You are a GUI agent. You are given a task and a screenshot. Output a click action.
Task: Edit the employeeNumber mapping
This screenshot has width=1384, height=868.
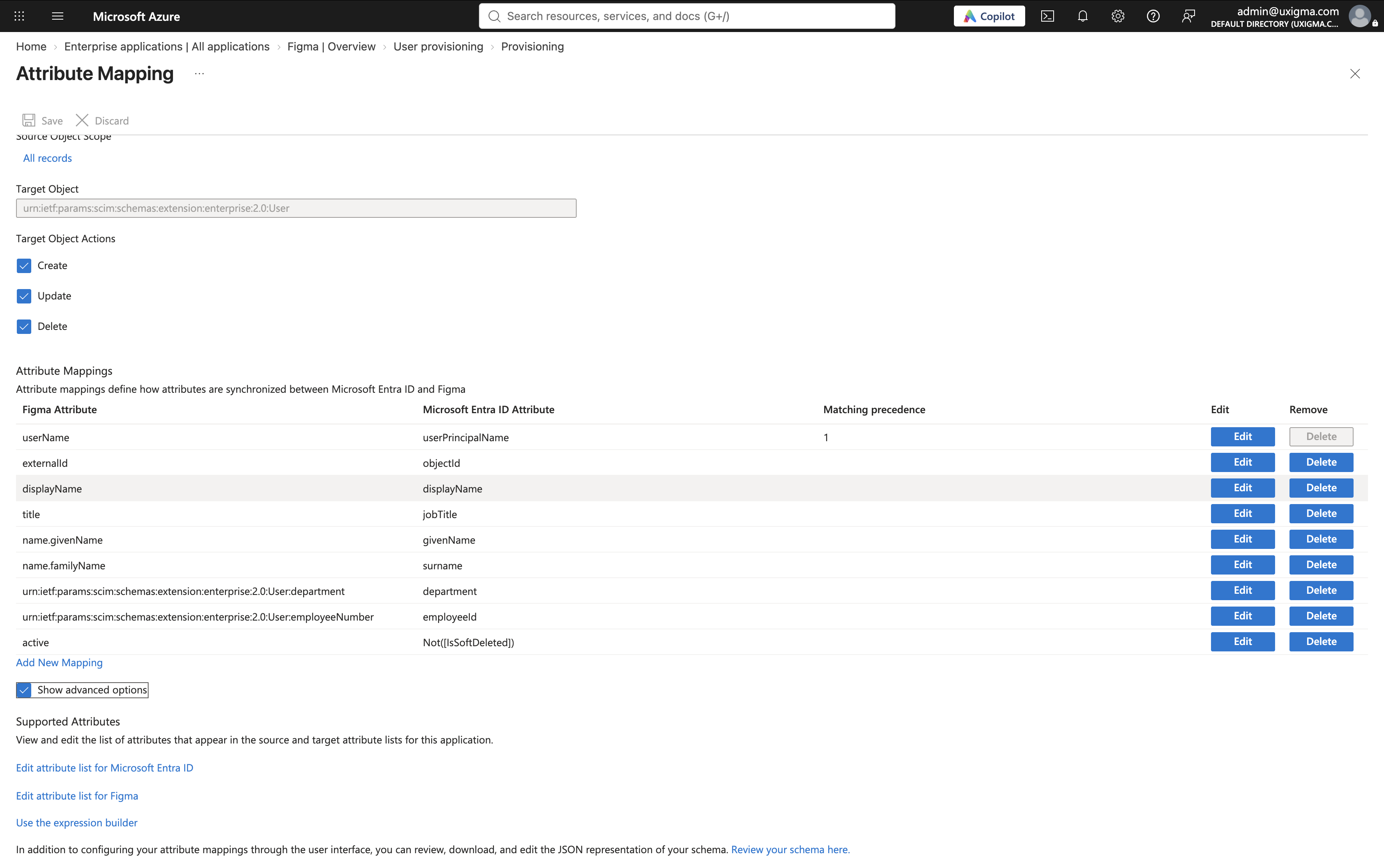pos(1243,616)
